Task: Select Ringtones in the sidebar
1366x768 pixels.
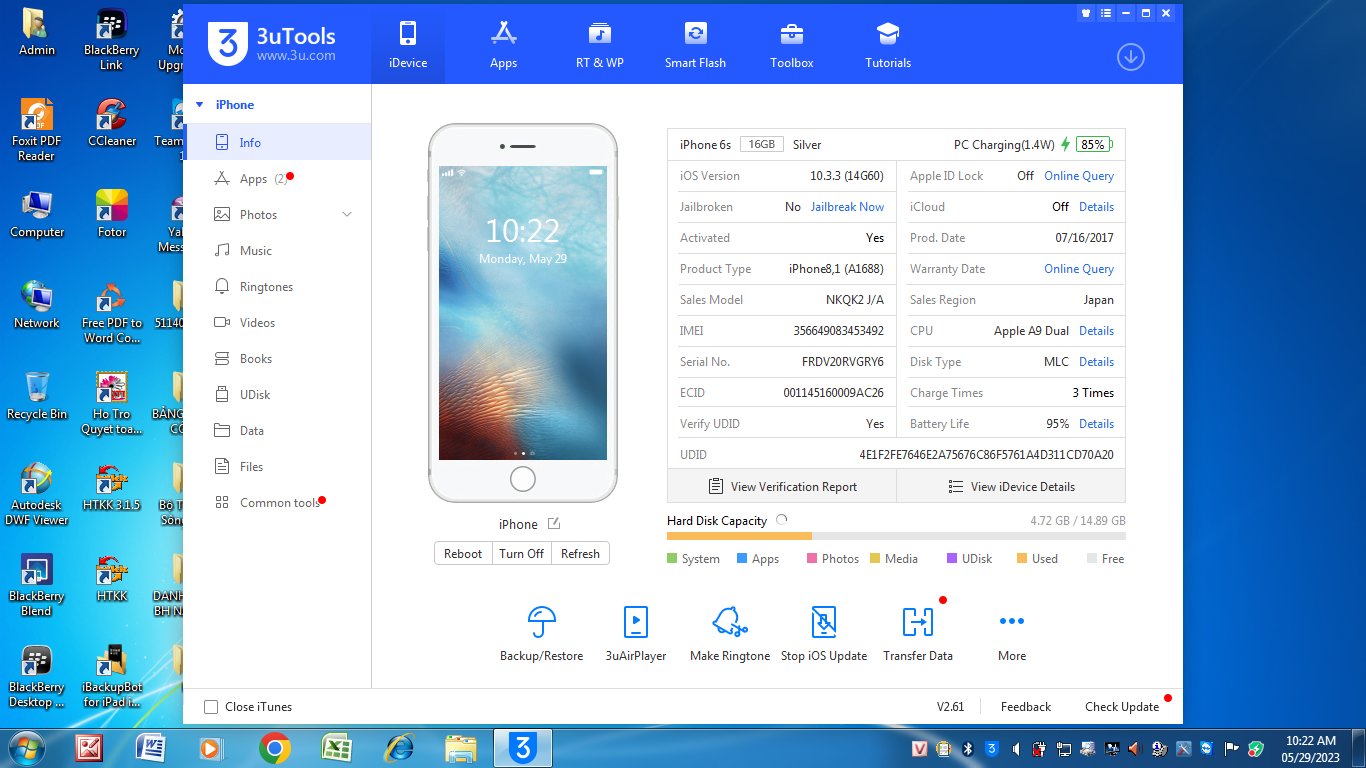Action: 266,287
